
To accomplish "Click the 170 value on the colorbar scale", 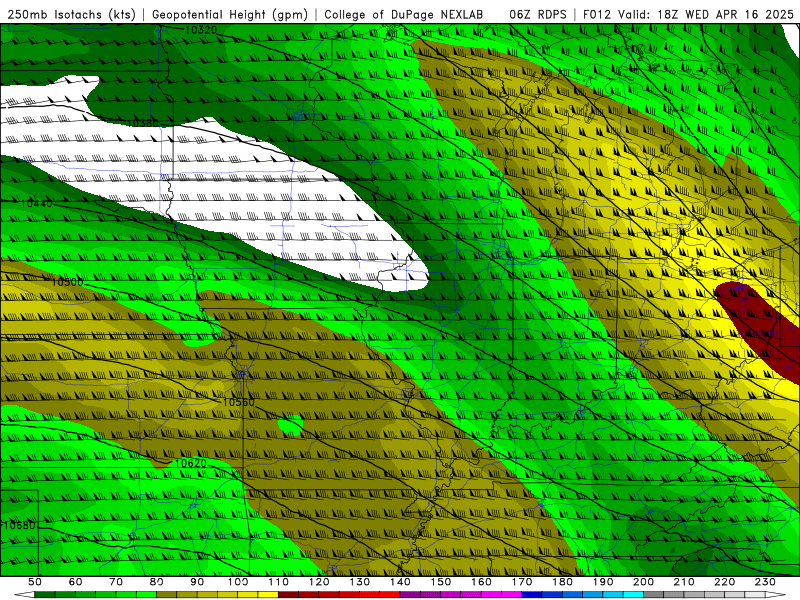I will 522,582.
